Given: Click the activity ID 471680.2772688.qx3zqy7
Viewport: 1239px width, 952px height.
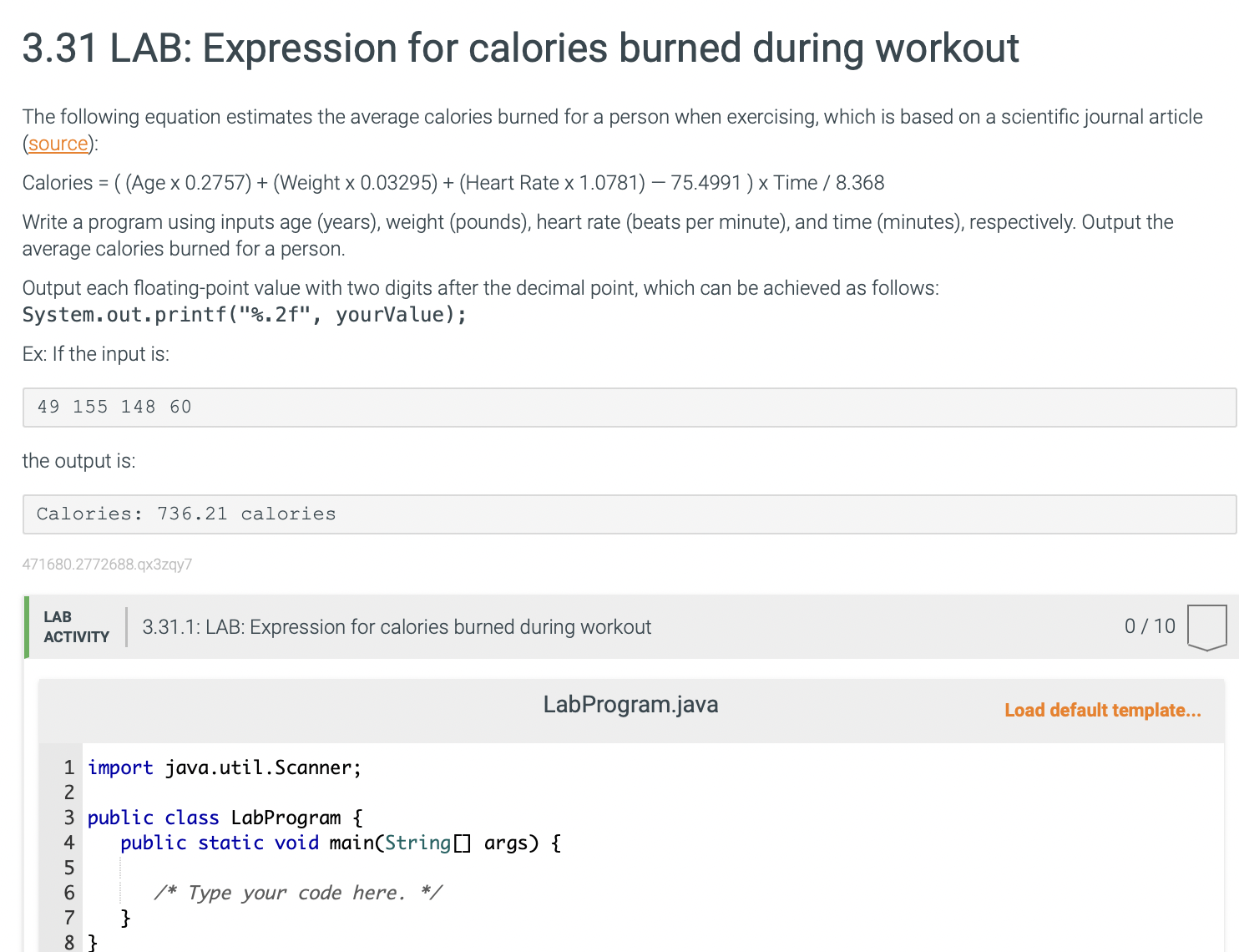Looking at the screenshot, I should tap(107, 565).
